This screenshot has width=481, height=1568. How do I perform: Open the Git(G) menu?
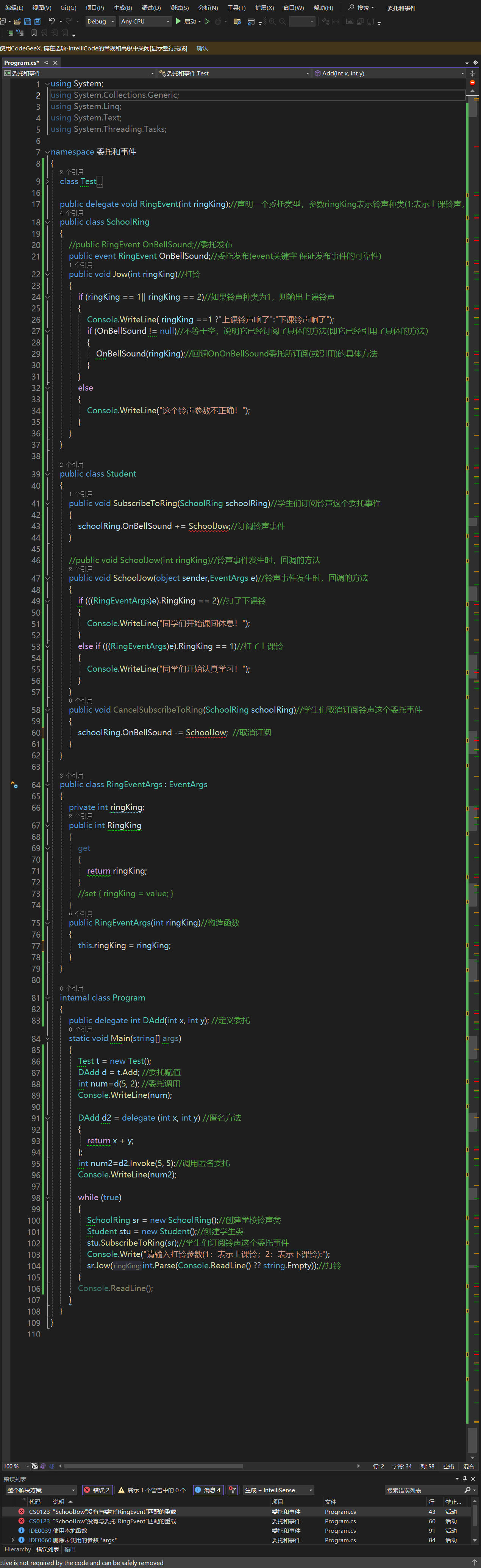68,8
